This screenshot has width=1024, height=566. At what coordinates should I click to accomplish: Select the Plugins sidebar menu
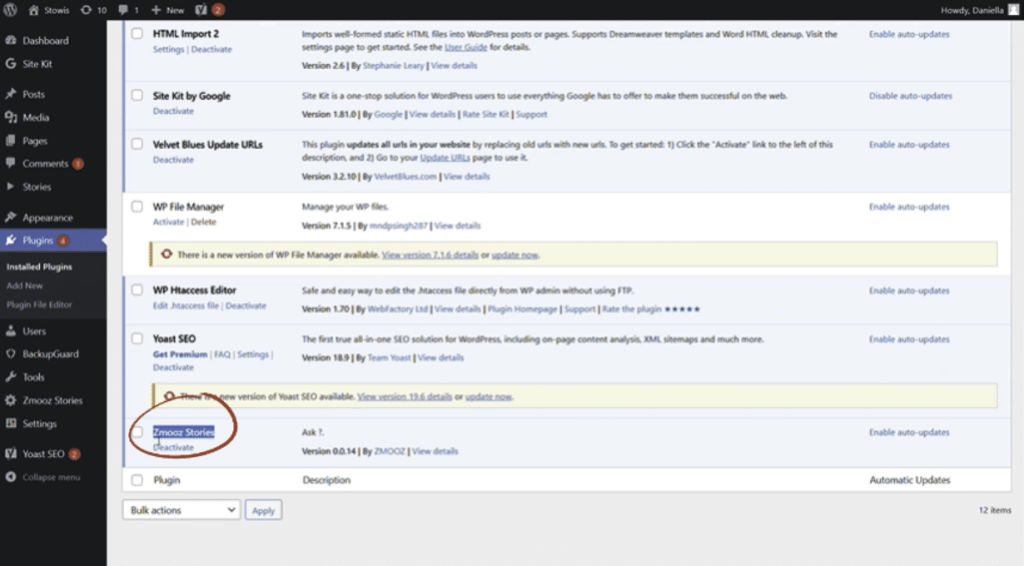pyautogui.click(x=37, y=240)
